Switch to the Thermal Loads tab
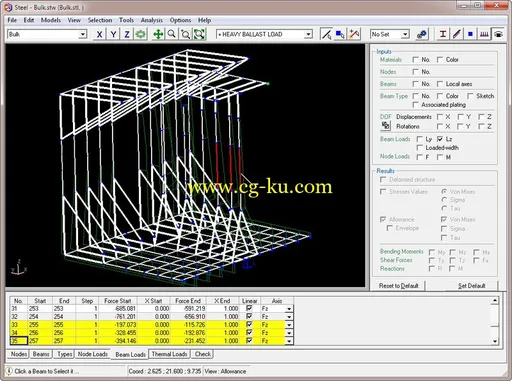 click(169, 354)
